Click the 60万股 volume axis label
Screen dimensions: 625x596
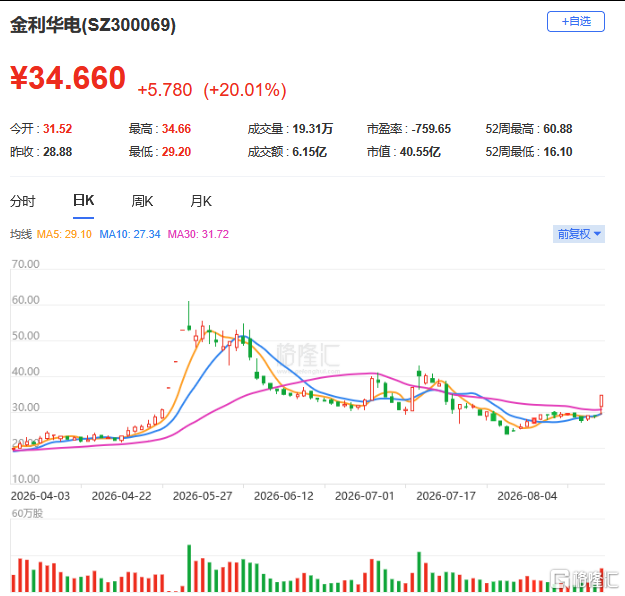[27, 513]
